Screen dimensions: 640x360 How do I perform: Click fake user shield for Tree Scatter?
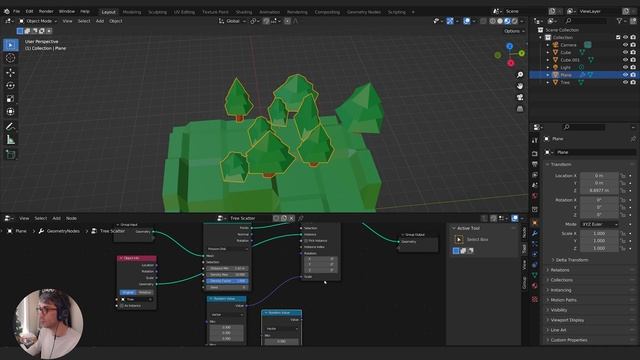point(276,218)
